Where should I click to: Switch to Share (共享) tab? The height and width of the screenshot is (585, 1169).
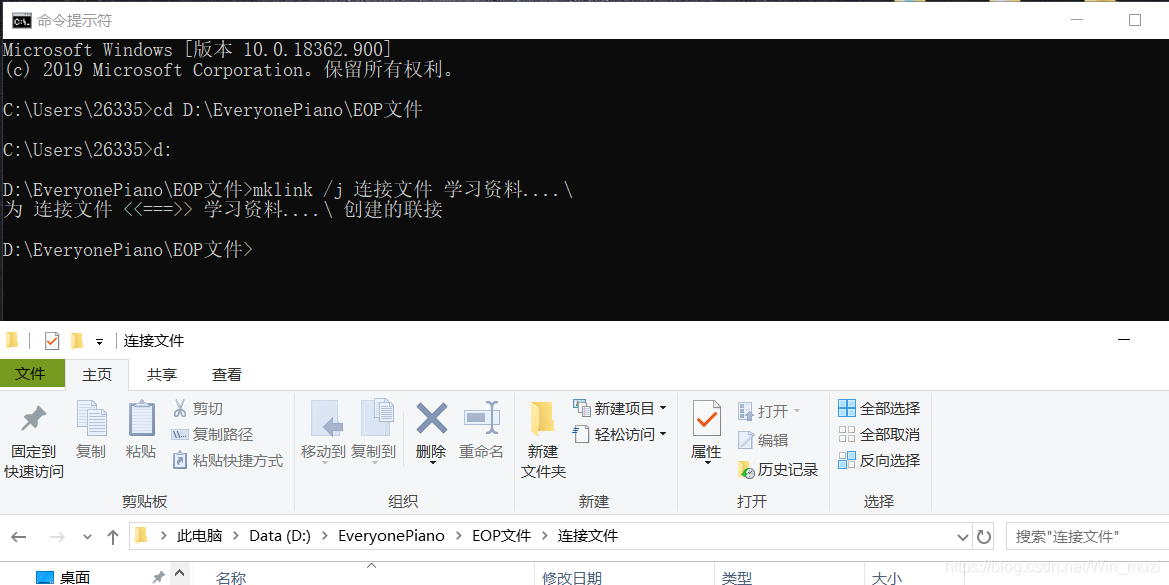pos(162,375)
